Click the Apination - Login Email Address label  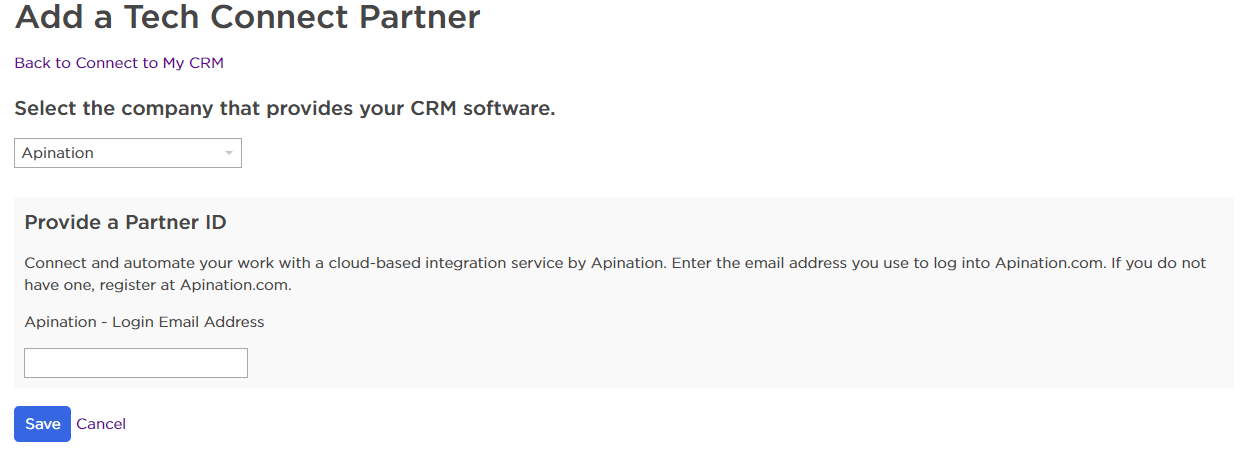pyautogui.click(x=144, y=322)
